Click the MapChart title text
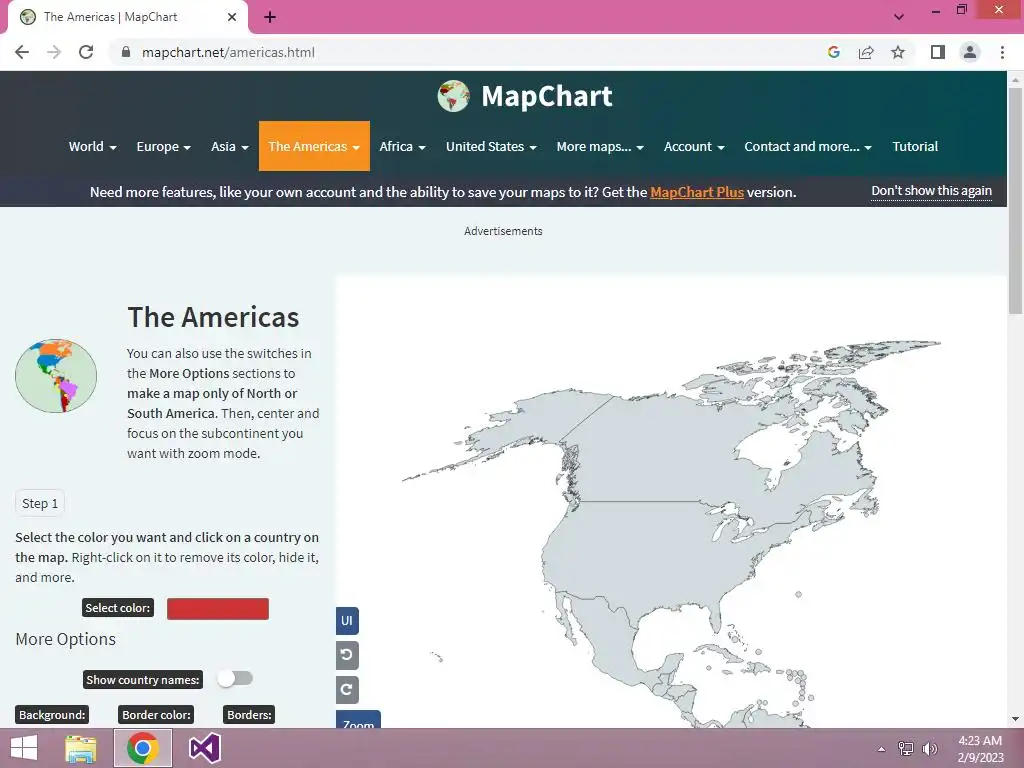This screenshot has height=768, width=1024. [547, 96]
